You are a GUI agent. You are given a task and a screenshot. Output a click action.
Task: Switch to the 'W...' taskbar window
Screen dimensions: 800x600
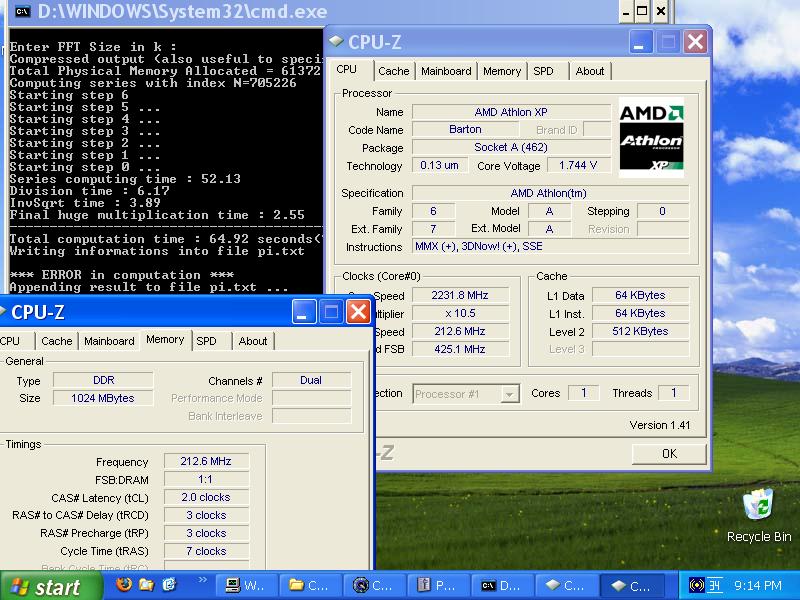(247, 586)
